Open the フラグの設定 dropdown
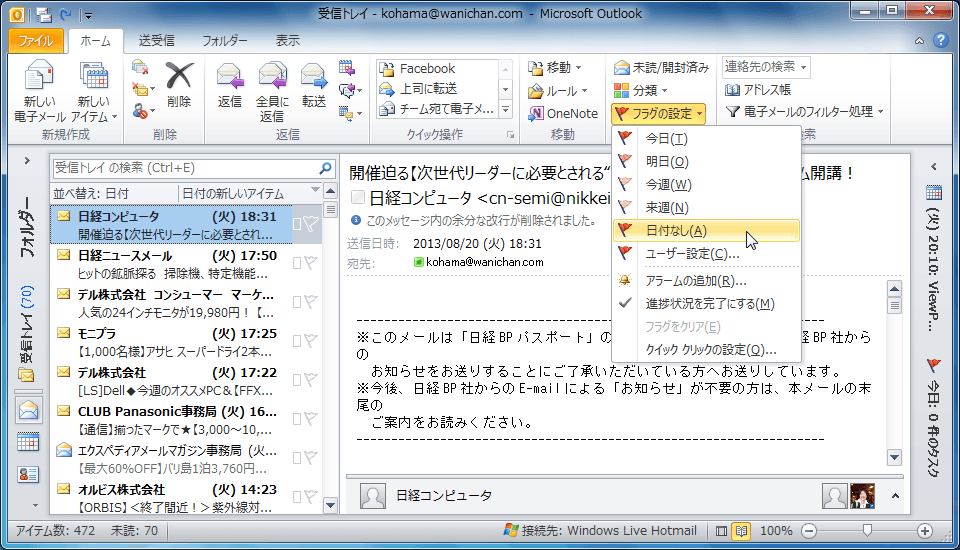 tap(659, 113)
